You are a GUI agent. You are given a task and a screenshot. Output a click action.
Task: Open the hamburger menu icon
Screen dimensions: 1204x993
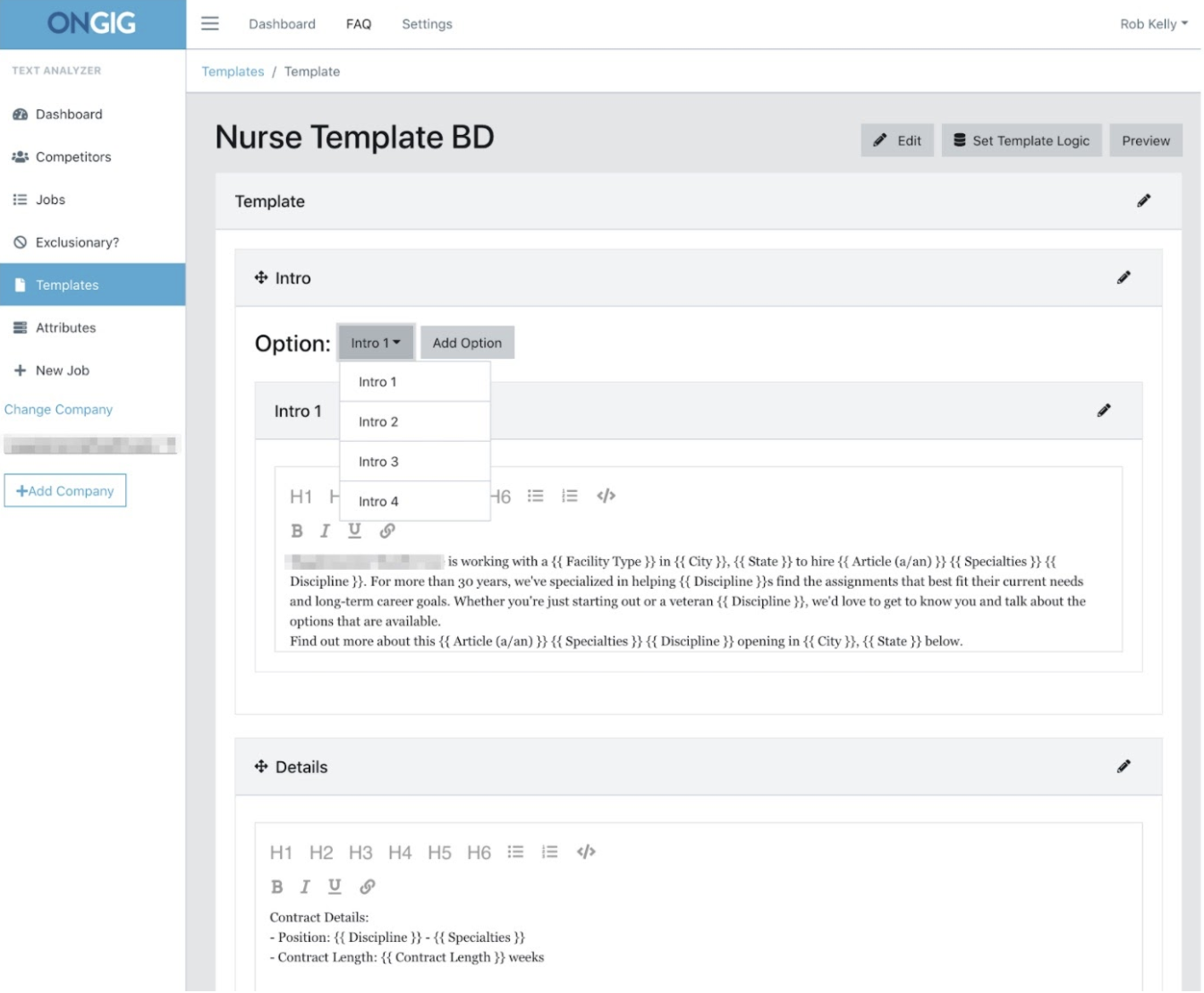[x=208, y=24]
